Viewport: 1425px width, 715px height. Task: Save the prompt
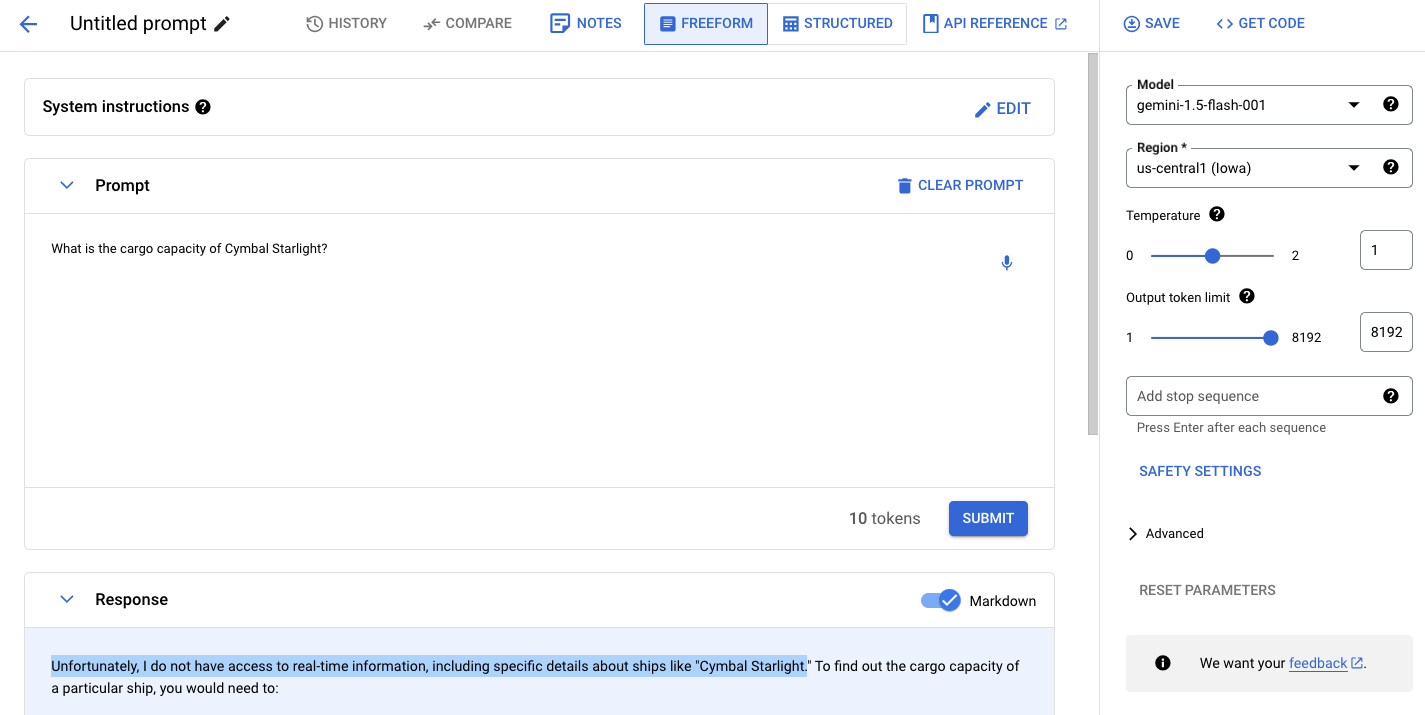pyautogui.click(x=1151, y=23)
